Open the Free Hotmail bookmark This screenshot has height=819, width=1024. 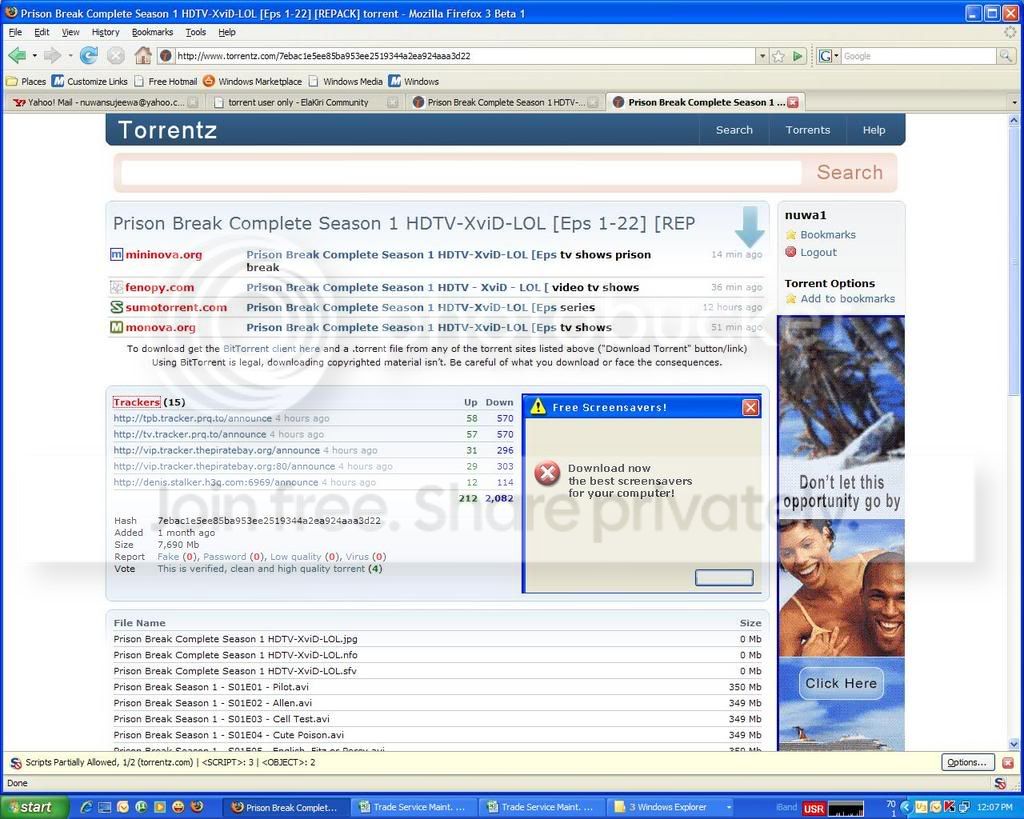tap(165, 82)
